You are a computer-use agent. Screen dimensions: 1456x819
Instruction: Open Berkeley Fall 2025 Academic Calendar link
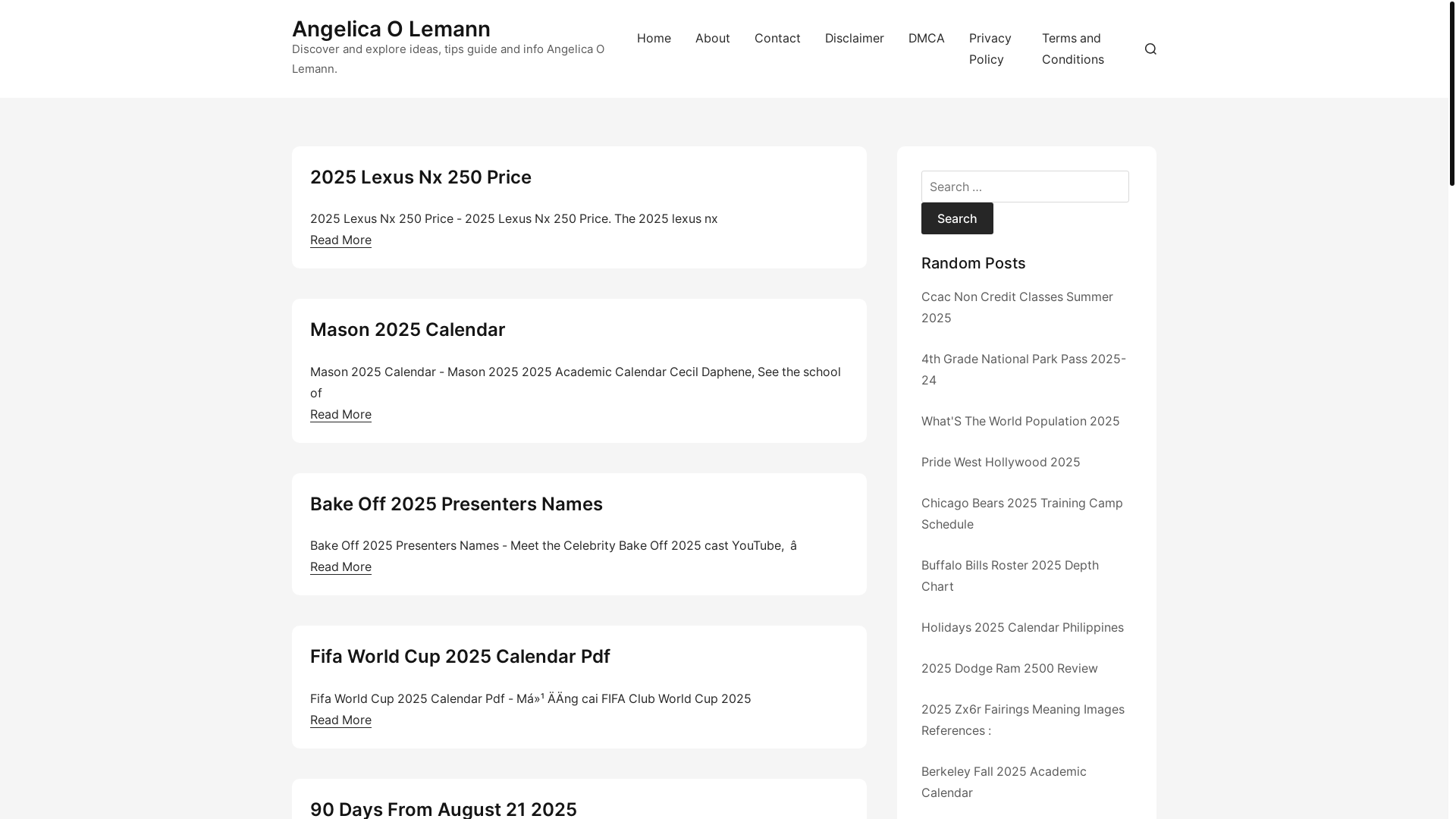tap(1004, 782)
